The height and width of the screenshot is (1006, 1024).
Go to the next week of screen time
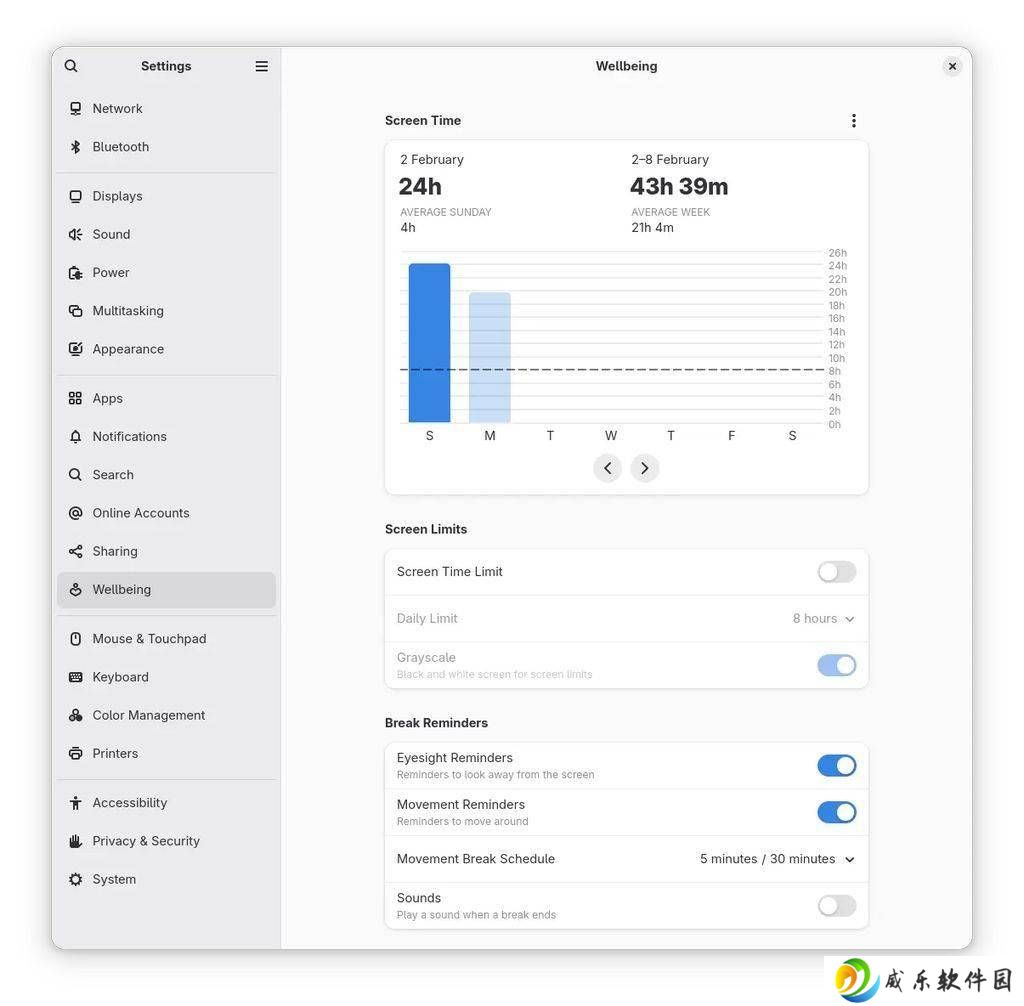click(645, 468)
